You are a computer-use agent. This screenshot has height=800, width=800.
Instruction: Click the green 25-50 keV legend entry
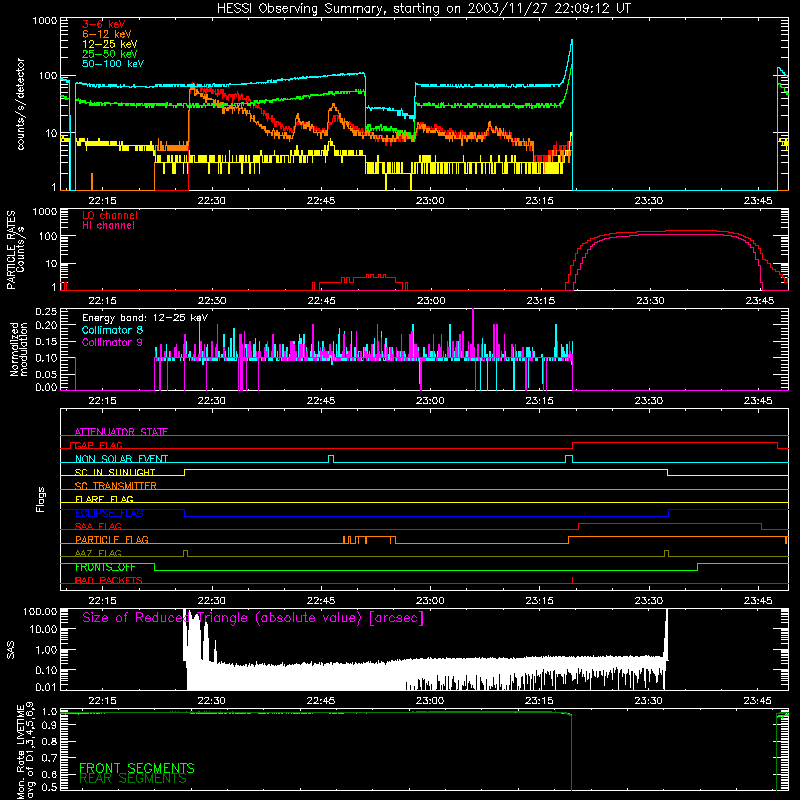pyautogui.click(x=110, y=54)
